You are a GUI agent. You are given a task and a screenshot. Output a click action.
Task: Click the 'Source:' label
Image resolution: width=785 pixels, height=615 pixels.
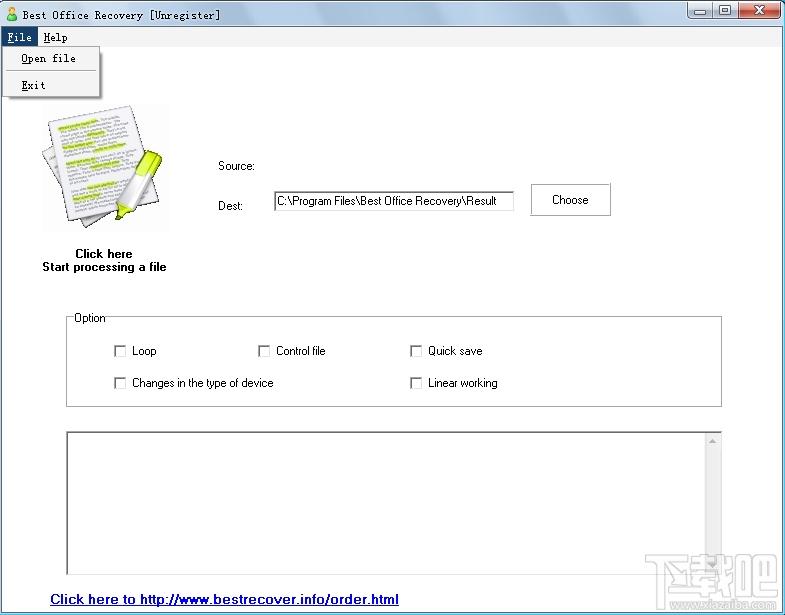pyautogui.click(x=236, y=166)
